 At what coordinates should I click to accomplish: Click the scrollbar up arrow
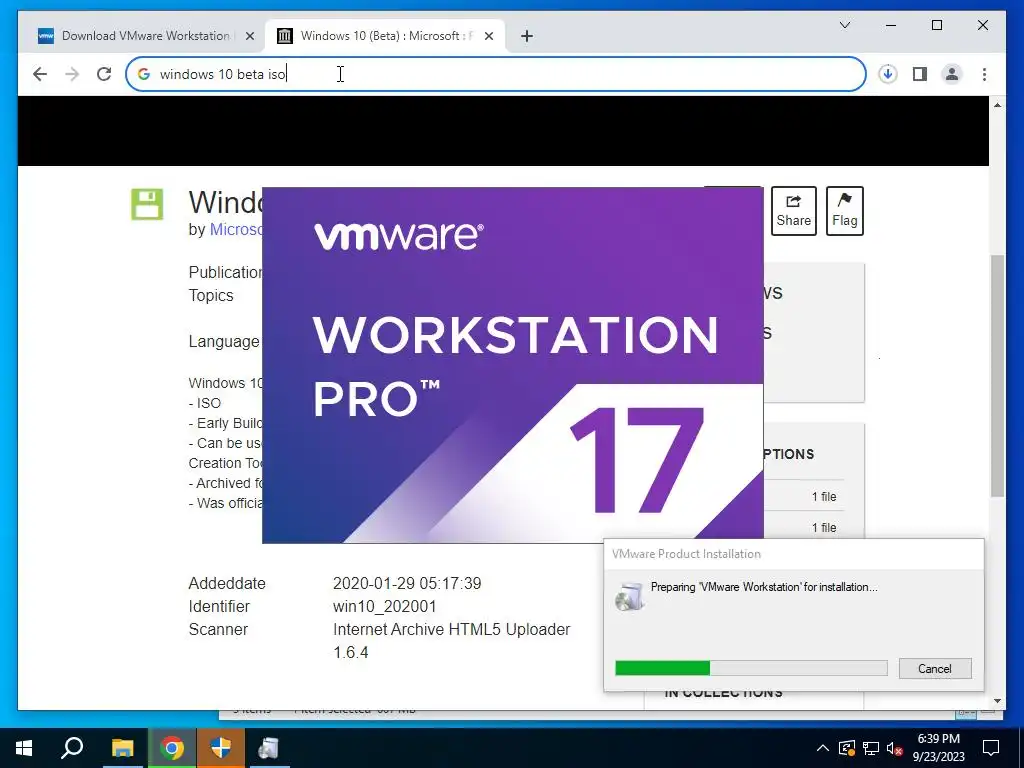997,105
